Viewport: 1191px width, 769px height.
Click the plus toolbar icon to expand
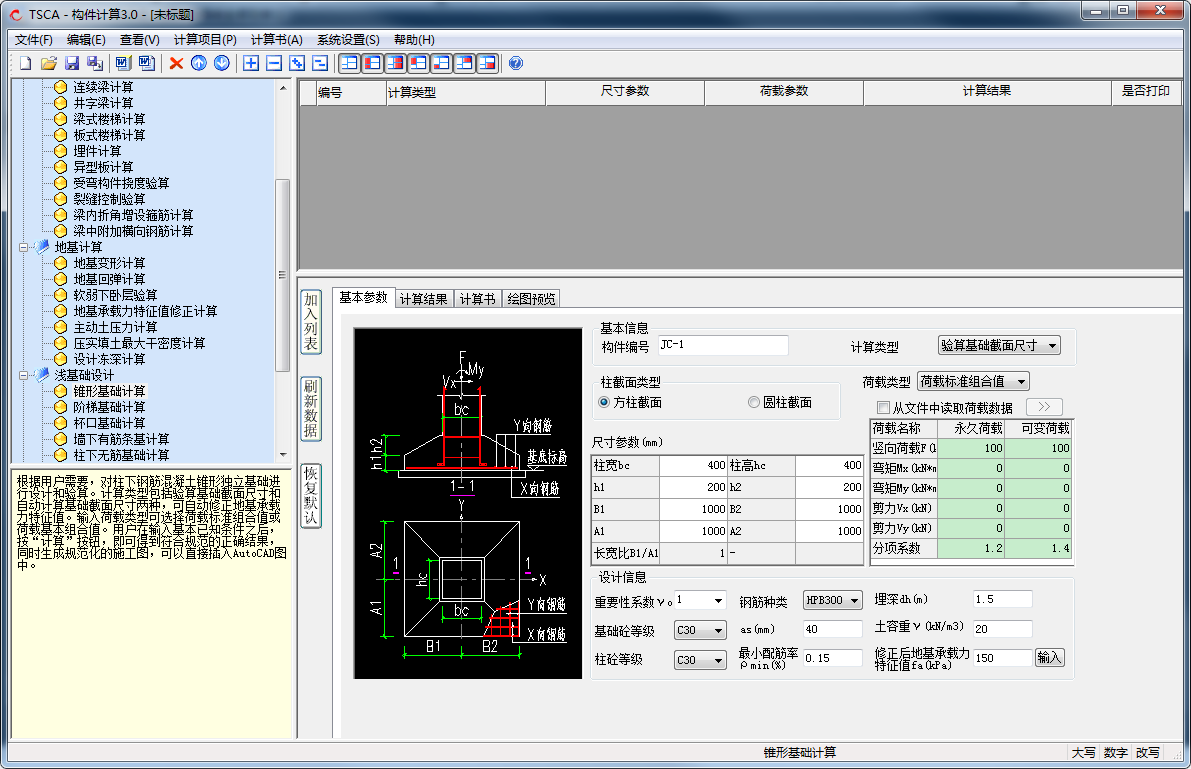251,63
